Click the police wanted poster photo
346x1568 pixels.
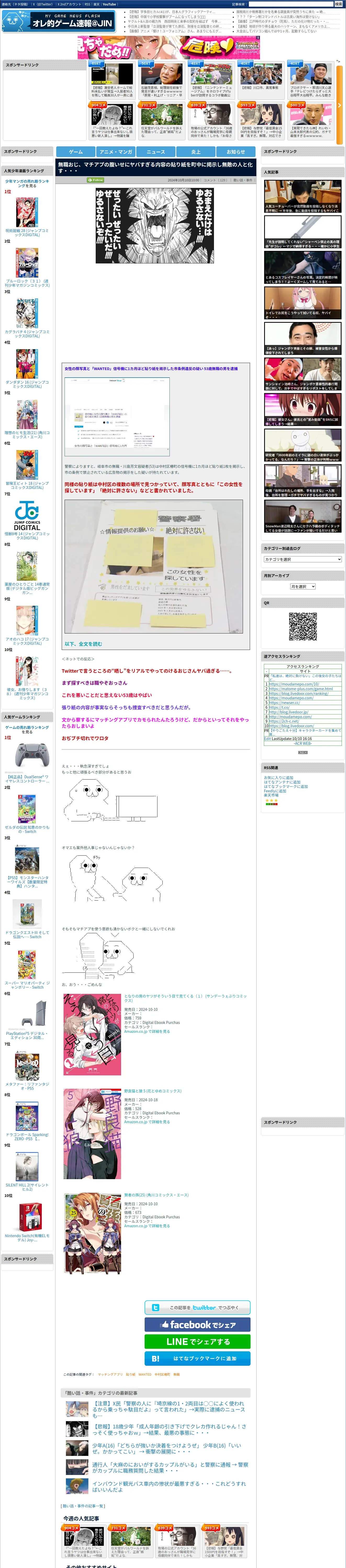click(154, 566)
